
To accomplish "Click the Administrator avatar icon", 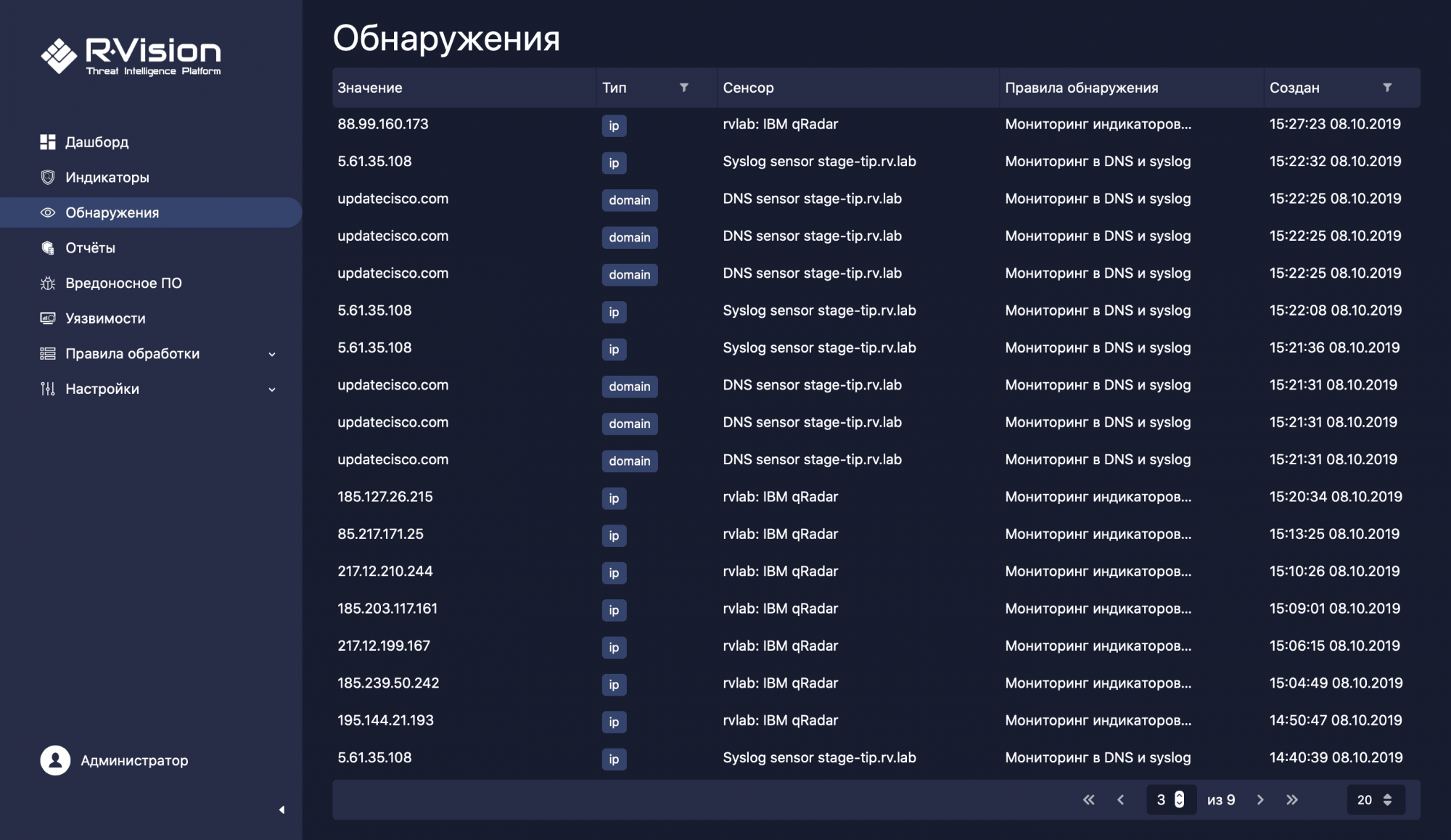I will click(55, 760).
